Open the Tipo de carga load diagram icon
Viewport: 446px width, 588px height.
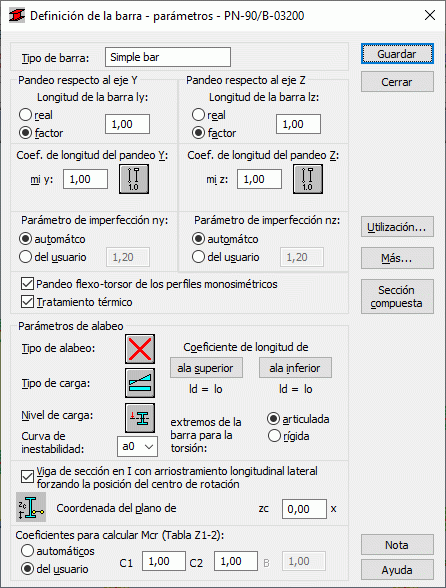[140, 383]
